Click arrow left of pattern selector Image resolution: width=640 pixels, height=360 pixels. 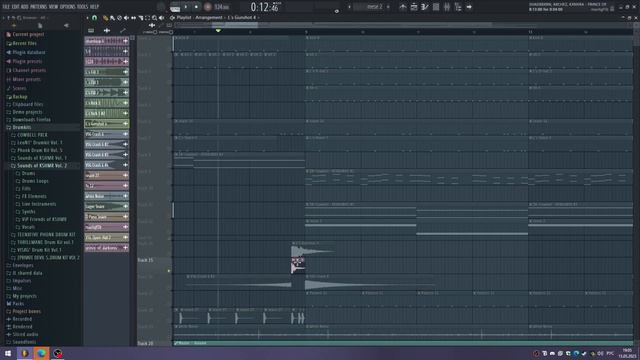pyautogui.click(x=349, y=7)
